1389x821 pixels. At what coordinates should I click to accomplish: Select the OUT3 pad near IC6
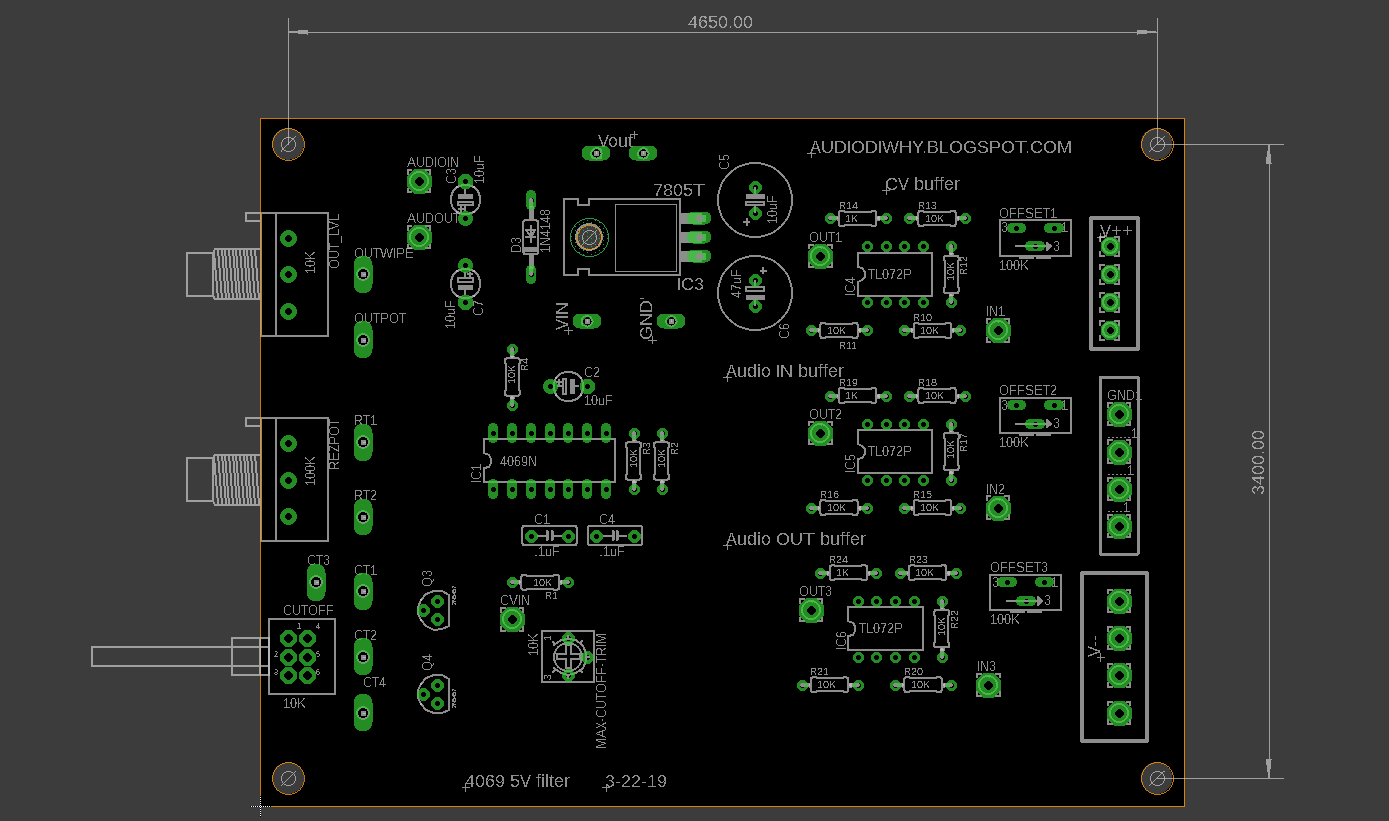(815, 610)
